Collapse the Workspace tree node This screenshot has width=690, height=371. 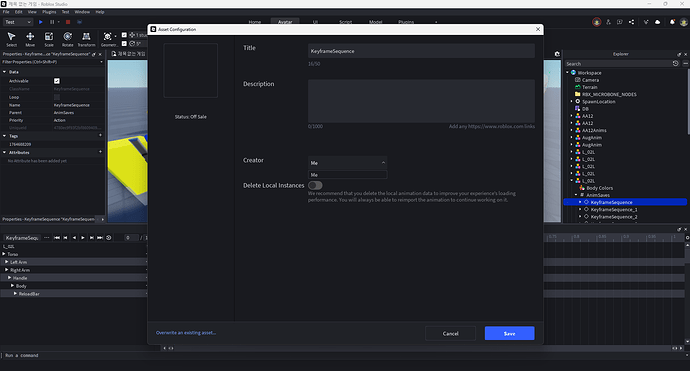click(x=567, y=73)
